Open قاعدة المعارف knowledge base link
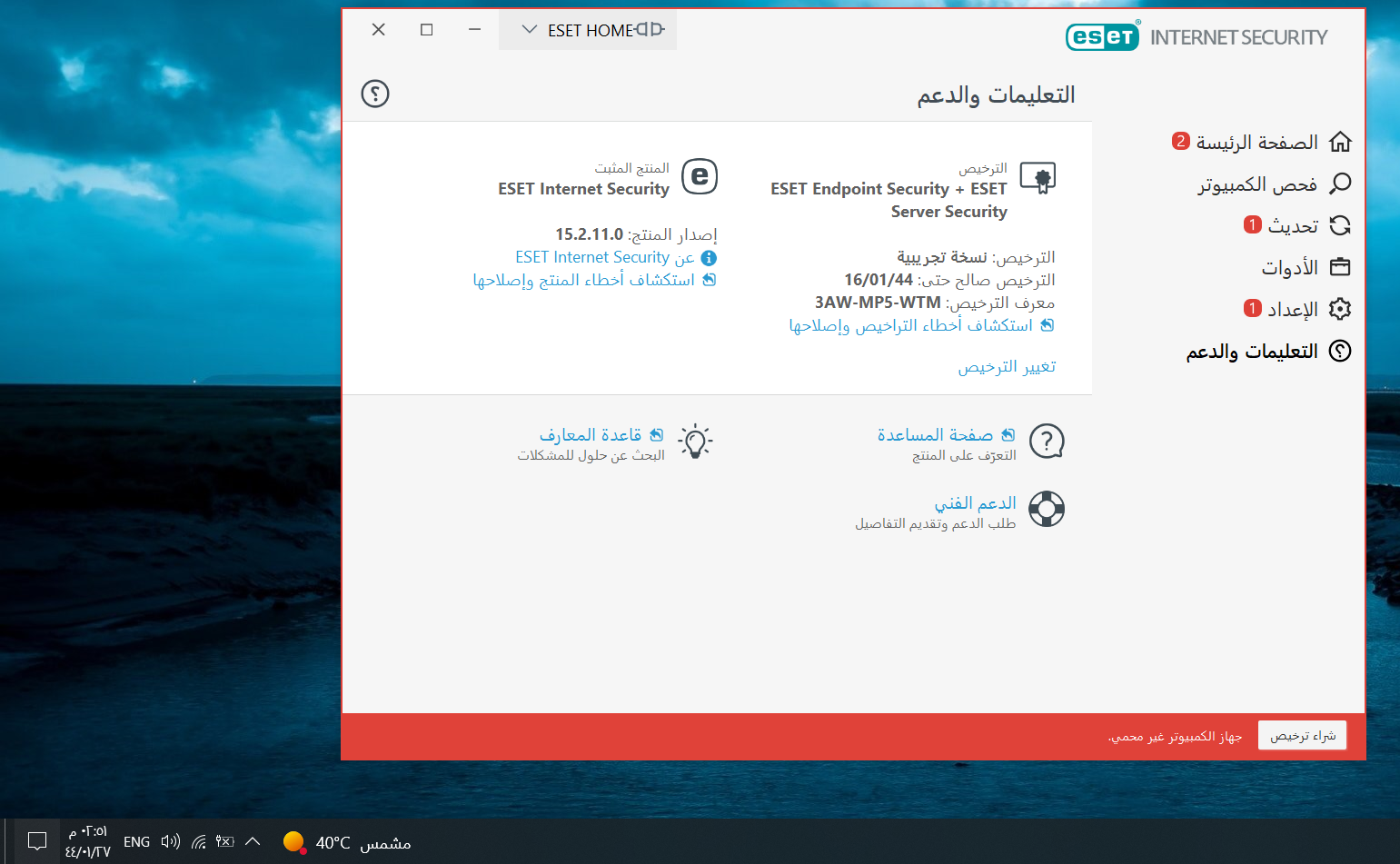 pos(591,435)
